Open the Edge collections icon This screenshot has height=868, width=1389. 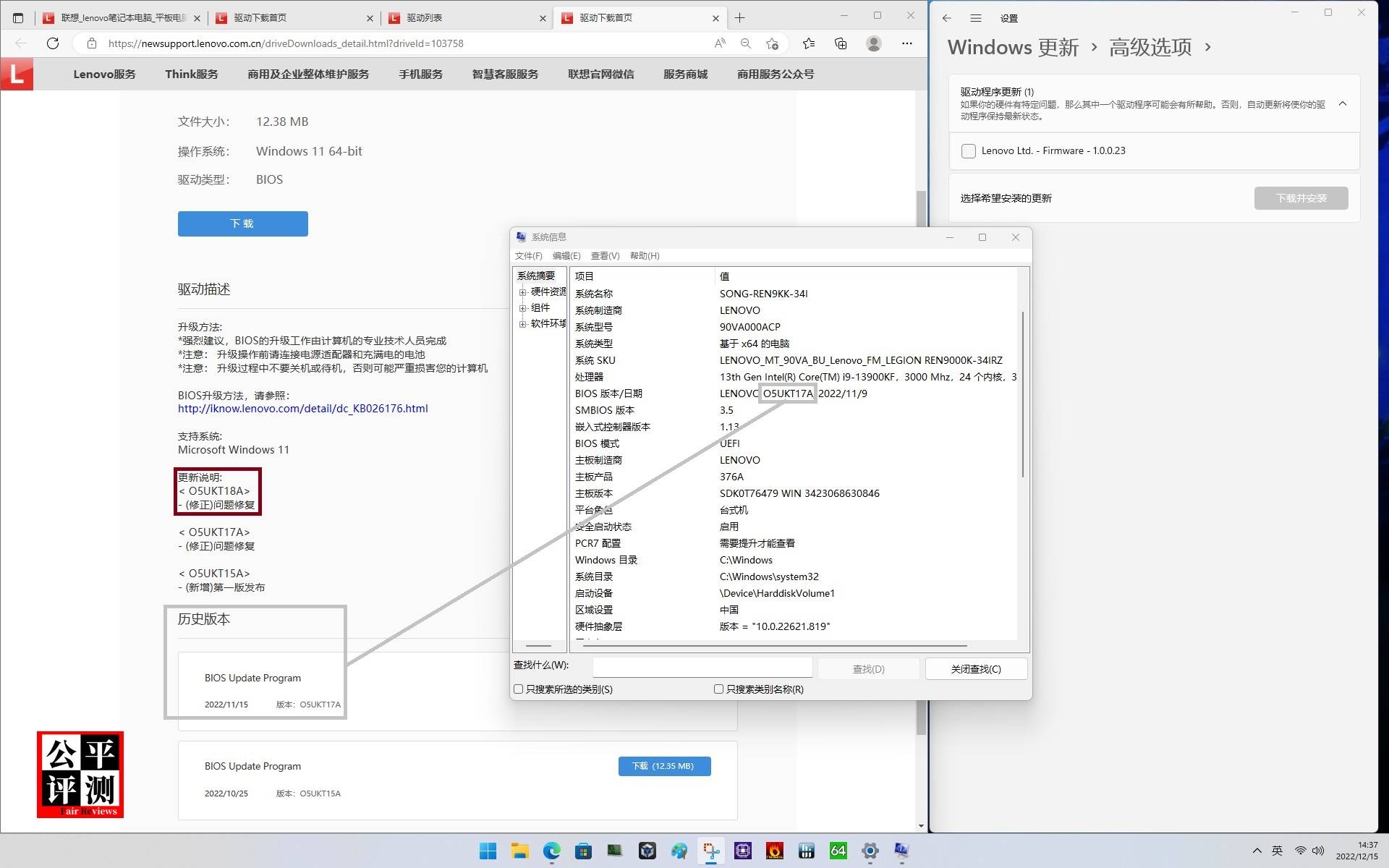pos(841,43)
